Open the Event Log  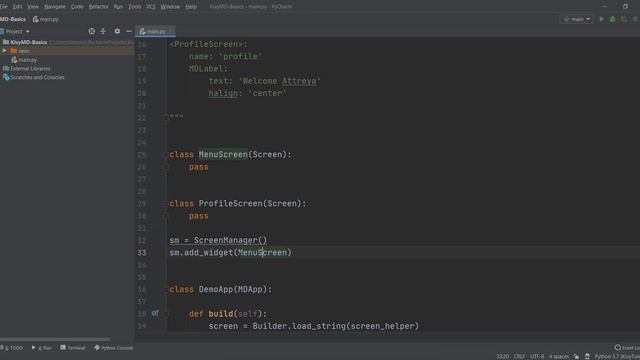point(627,348)
